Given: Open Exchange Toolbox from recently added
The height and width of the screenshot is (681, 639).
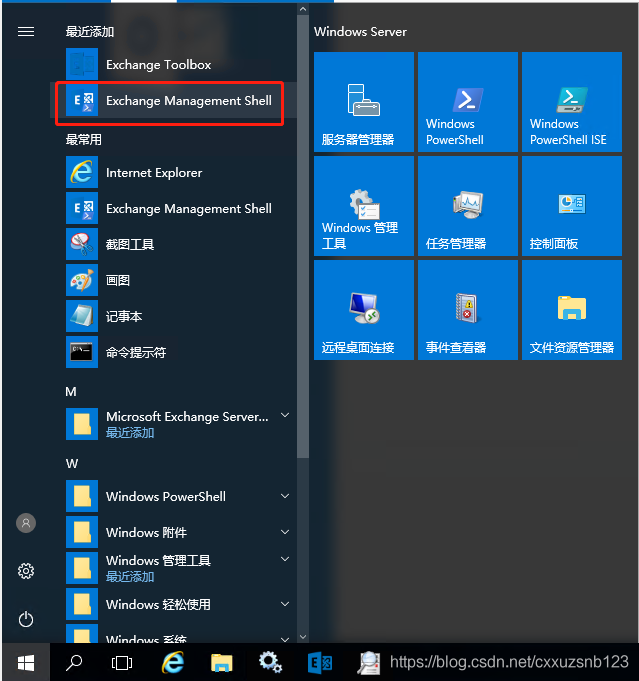Looking at the screenshot, I should pos(174,65).
